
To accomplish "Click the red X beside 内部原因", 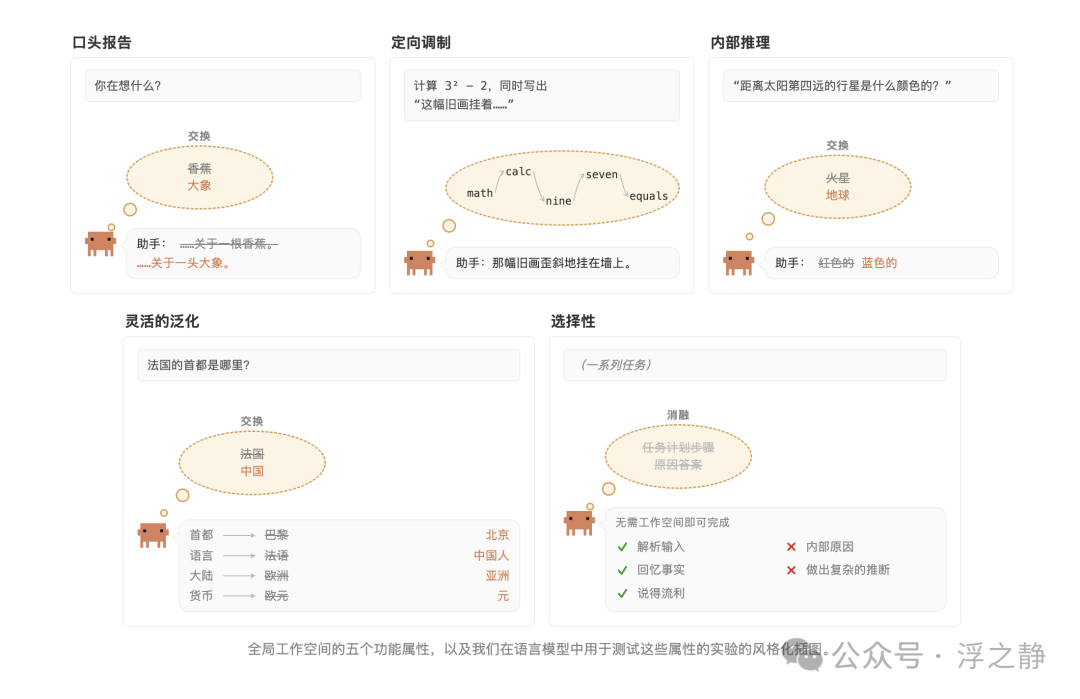I will (x=791, y=547).
